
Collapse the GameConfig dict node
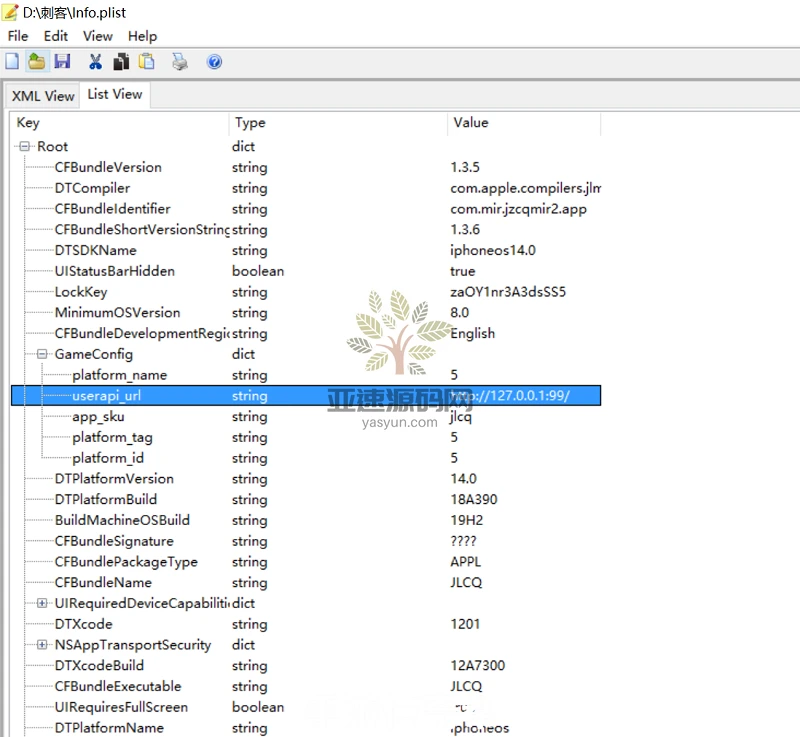pos(41,354)
